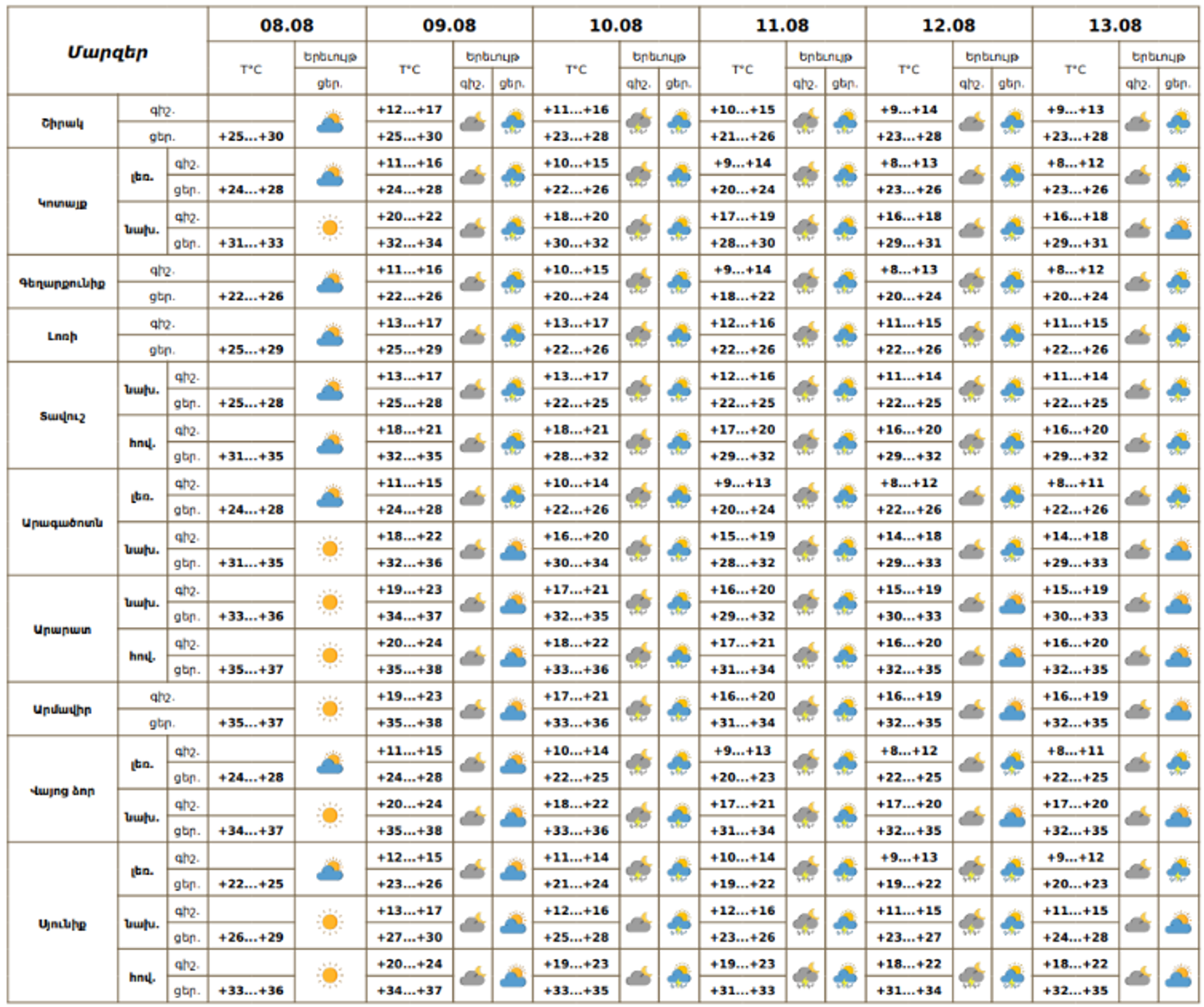Click the 09.08 night cloud-moon icon for Շիրակ
Viewport: 1204px width, 1007px height.
point(473,122)
